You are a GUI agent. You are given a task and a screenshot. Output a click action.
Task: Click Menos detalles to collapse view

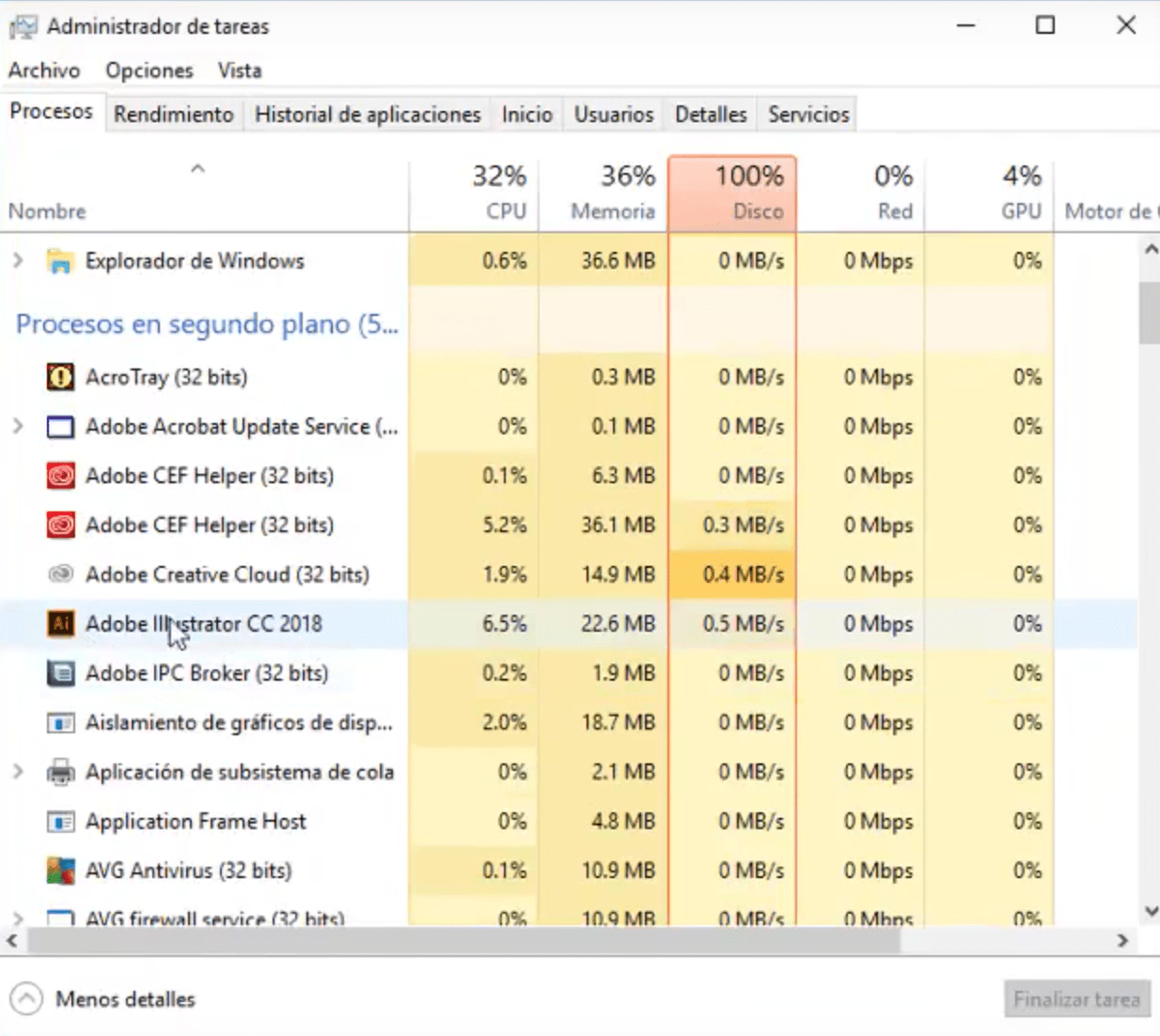point(125,999)
